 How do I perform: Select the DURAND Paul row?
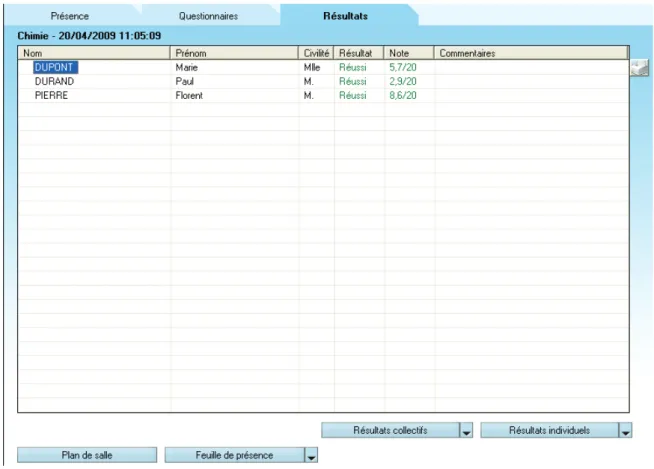tap(323, 81)
